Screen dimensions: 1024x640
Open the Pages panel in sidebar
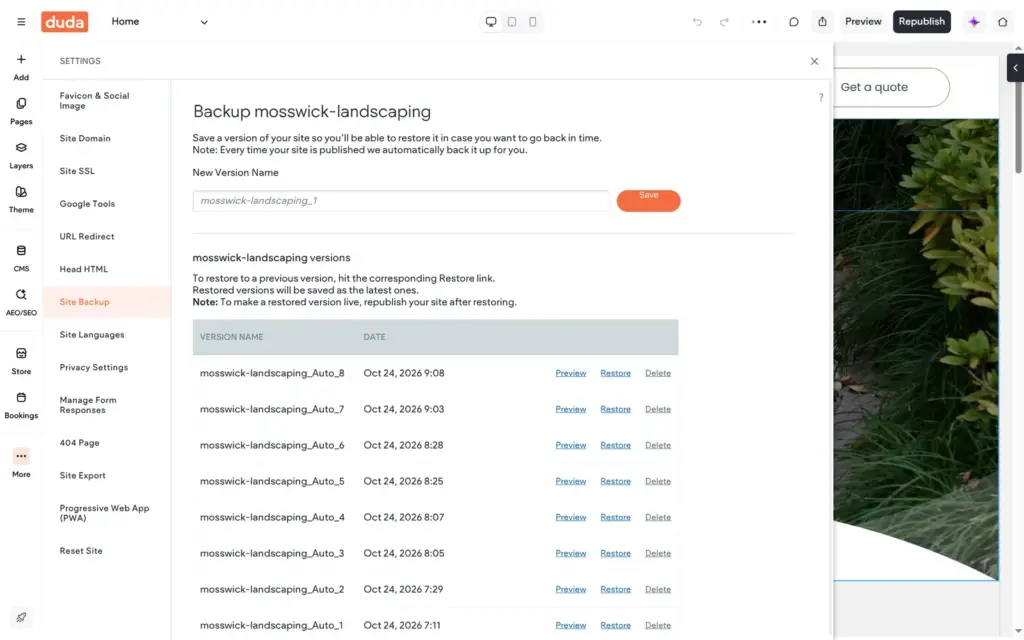click(x=21, y=112)
